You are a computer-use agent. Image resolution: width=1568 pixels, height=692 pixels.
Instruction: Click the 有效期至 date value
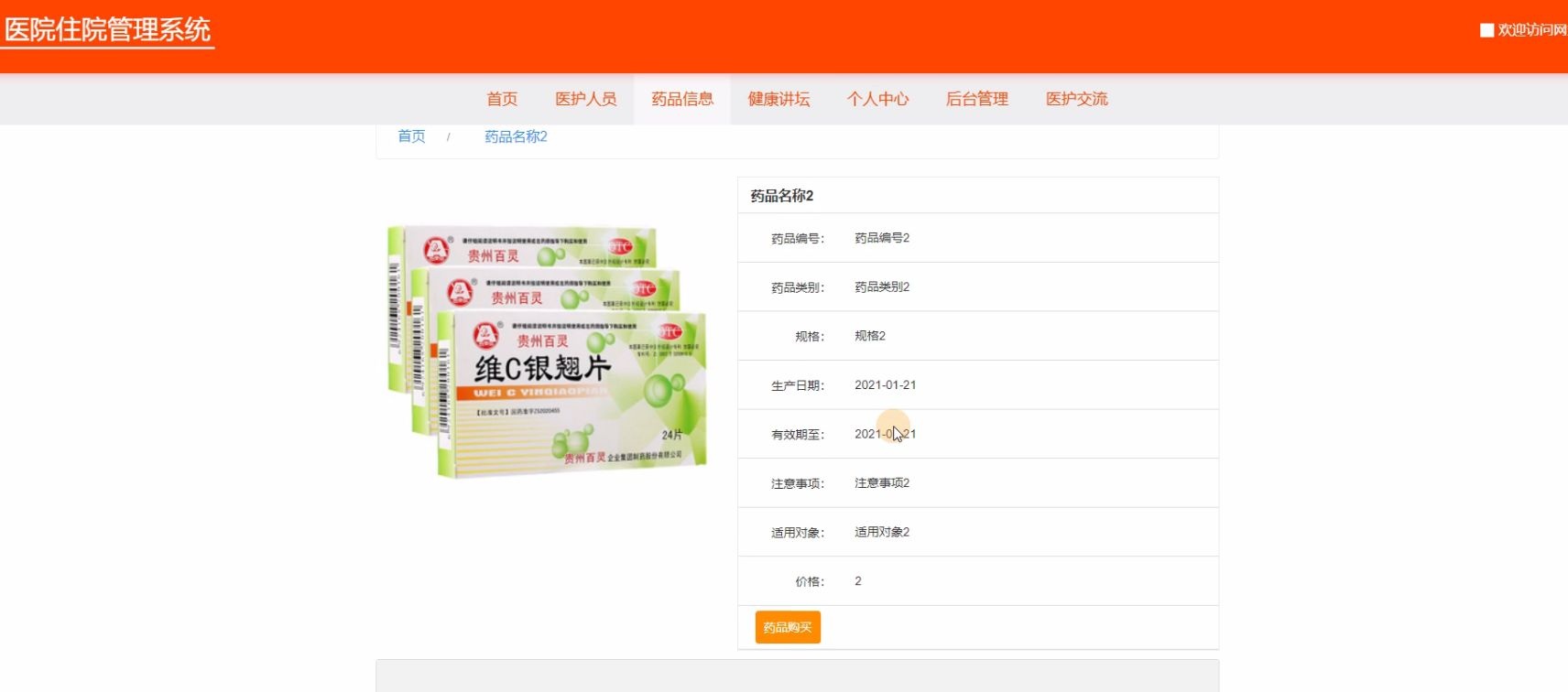click(x=886, y=434)
